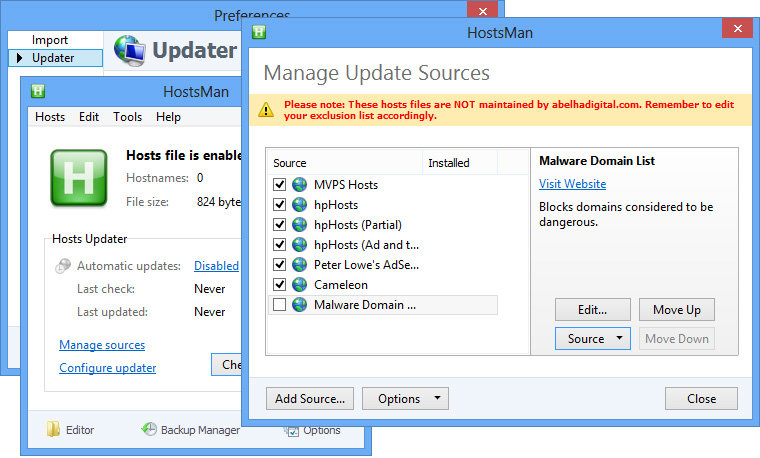Click Add Source... button
Screen dimensions: 760x458
pos(310,398)
